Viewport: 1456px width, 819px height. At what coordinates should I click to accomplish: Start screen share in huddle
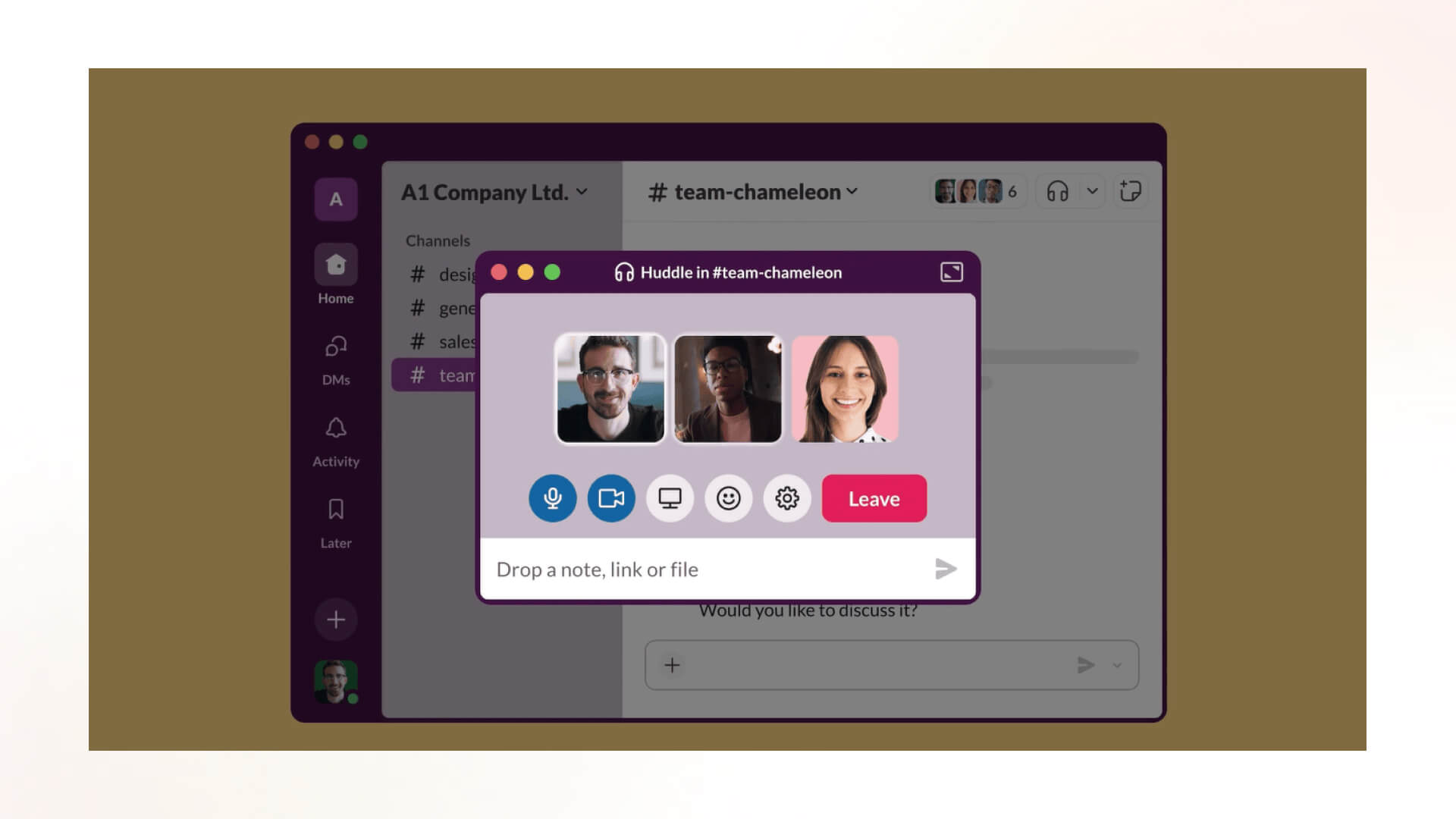[x=669, y=498]
